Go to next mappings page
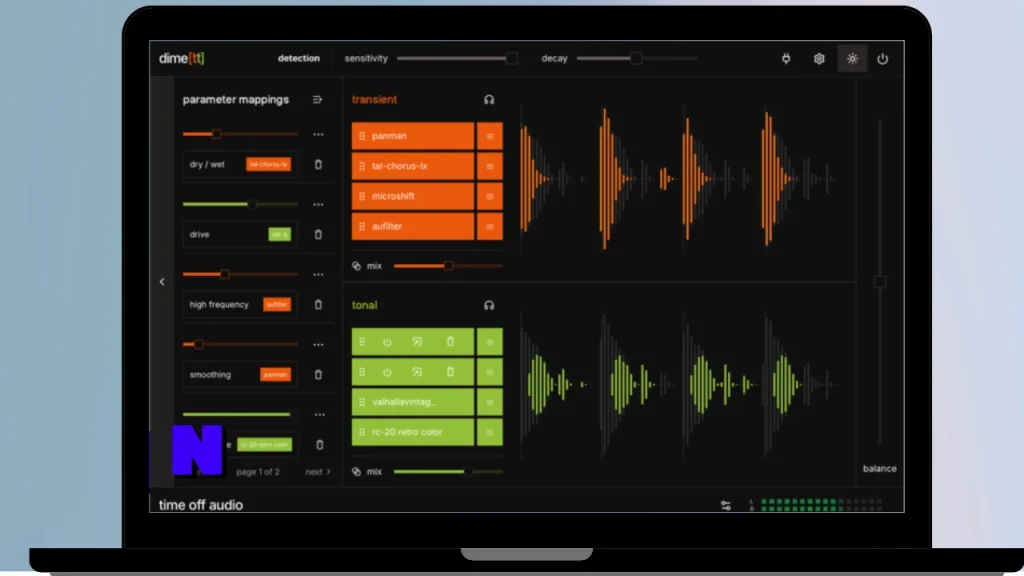The image size is (1024, 576). 318,472
